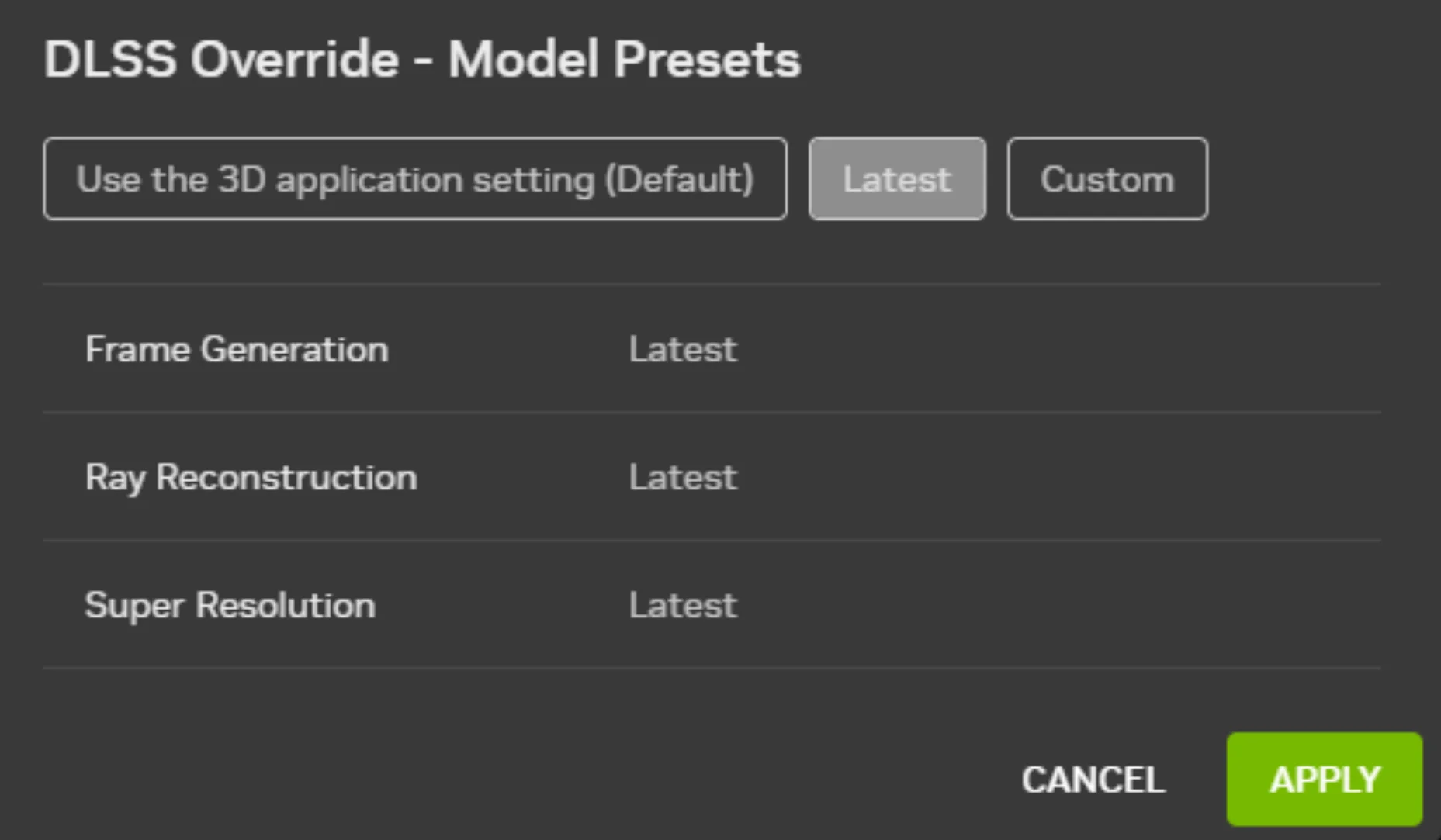
Task: Click the (Default) text in the first preset button
Action: pyautogui.click(x=679, y=179)
